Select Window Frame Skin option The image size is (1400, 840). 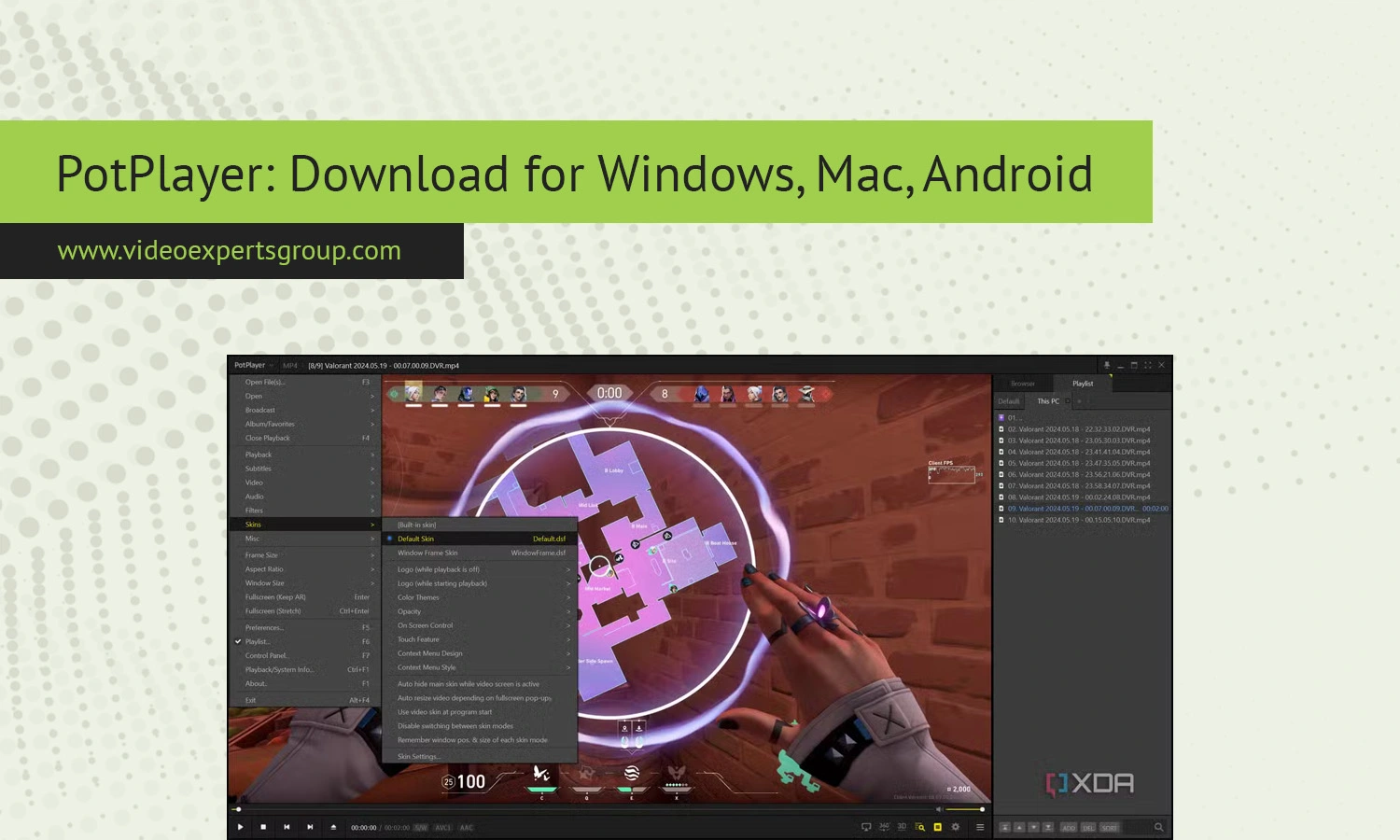tap(480, 553)
